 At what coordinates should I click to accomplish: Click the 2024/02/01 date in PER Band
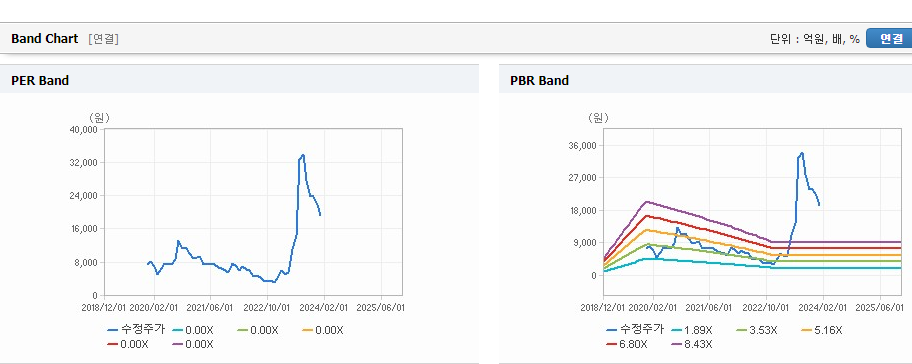[x=325, y=308]
